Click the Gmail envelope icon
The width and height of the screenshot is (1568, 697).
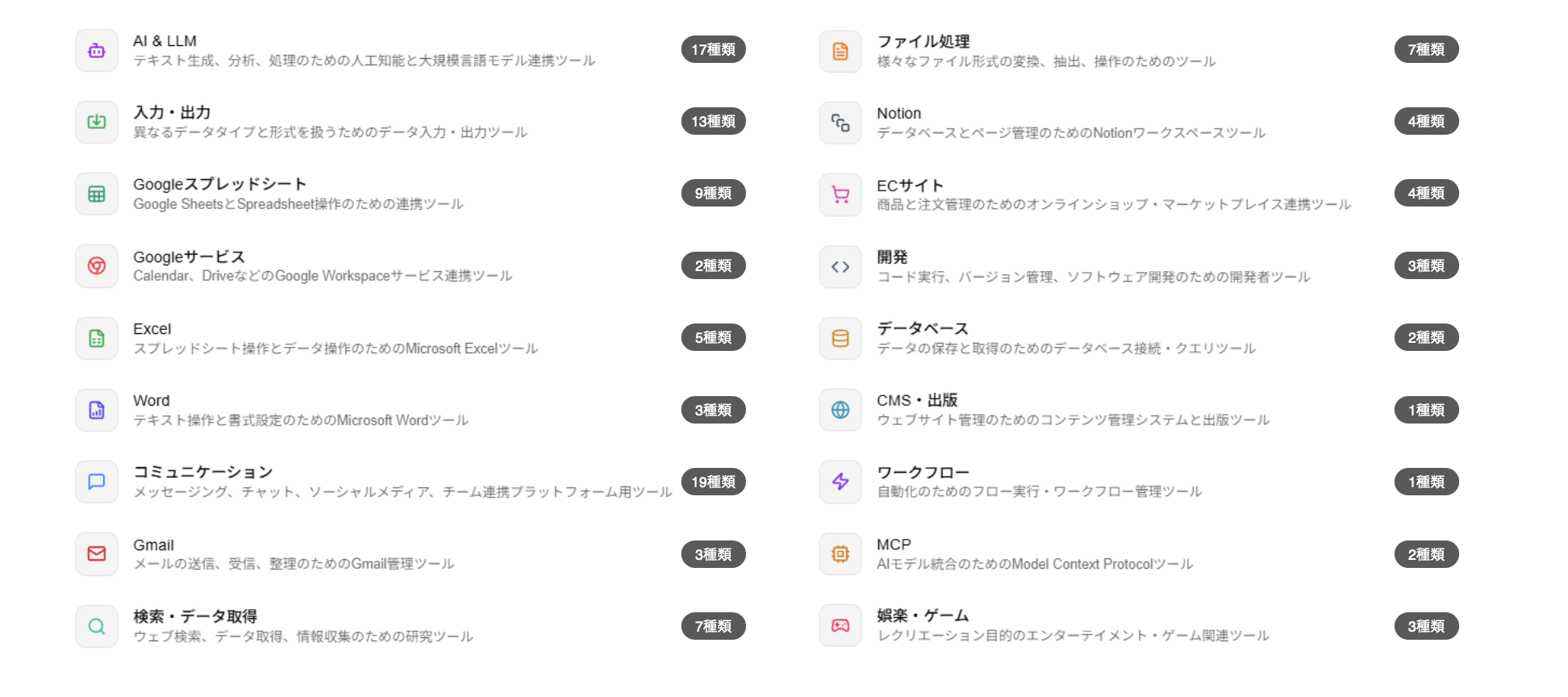tap(97, 554)
